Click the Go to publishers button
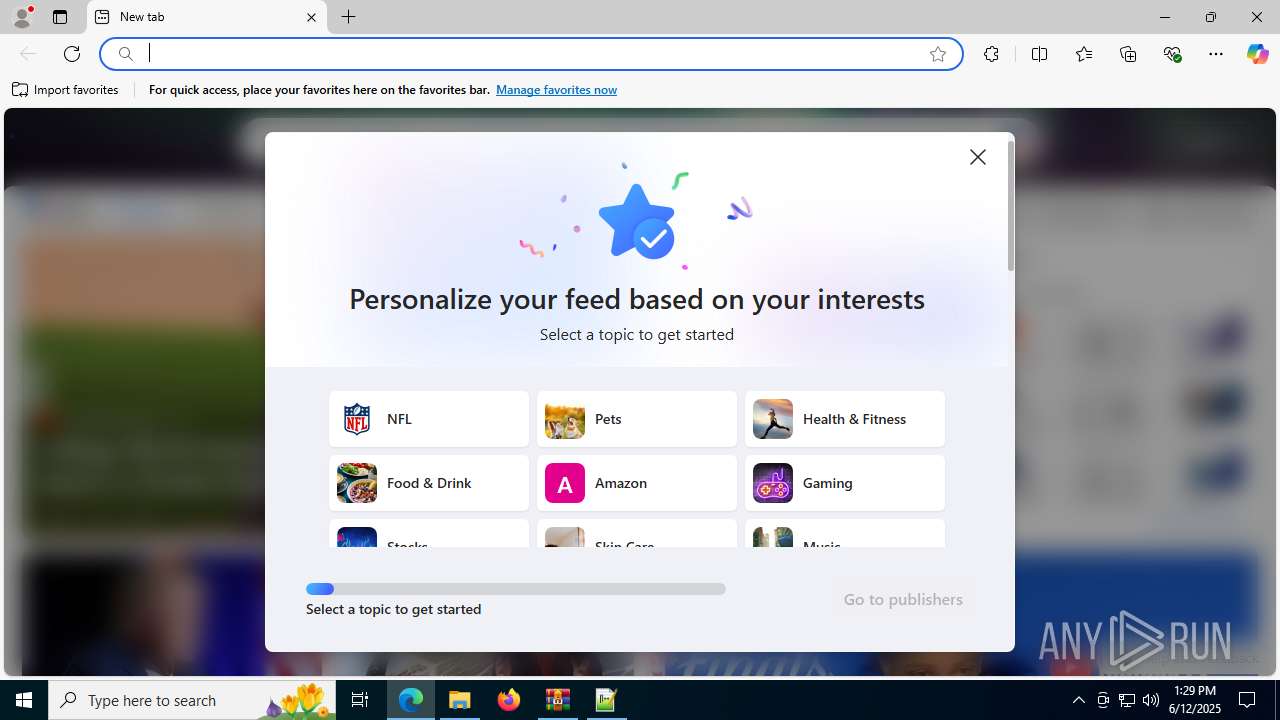1280x720 pixels. tap(903, 600)
